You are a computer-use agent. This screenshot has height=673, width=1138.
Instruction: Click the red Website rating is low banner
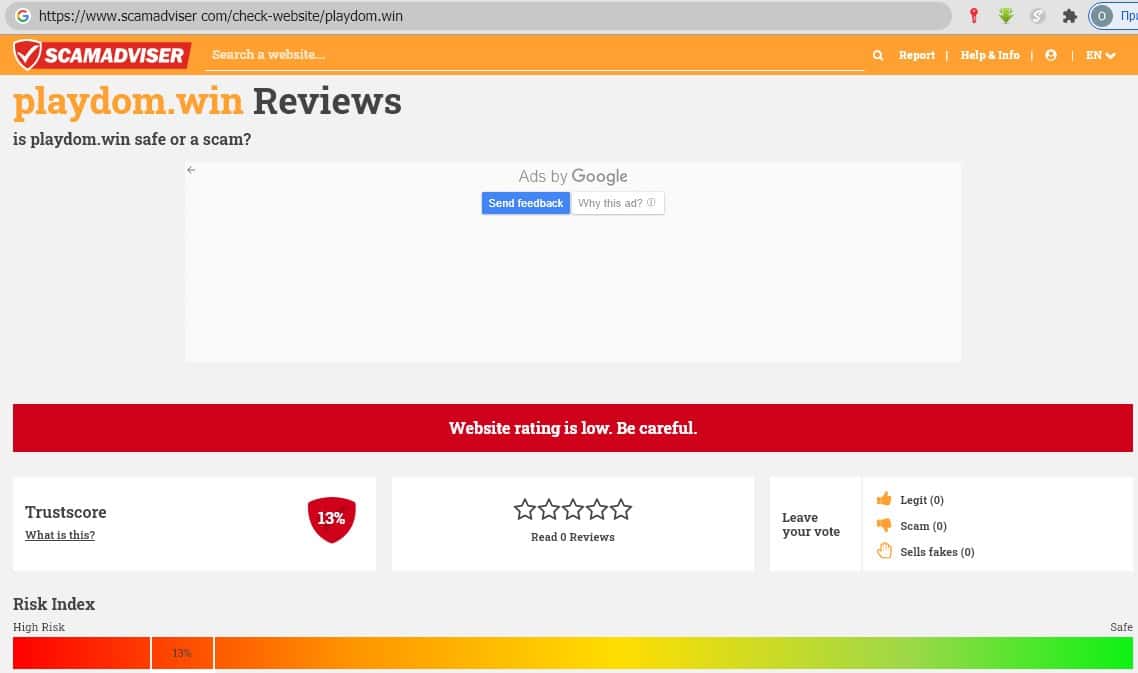[x=573, y=428]
